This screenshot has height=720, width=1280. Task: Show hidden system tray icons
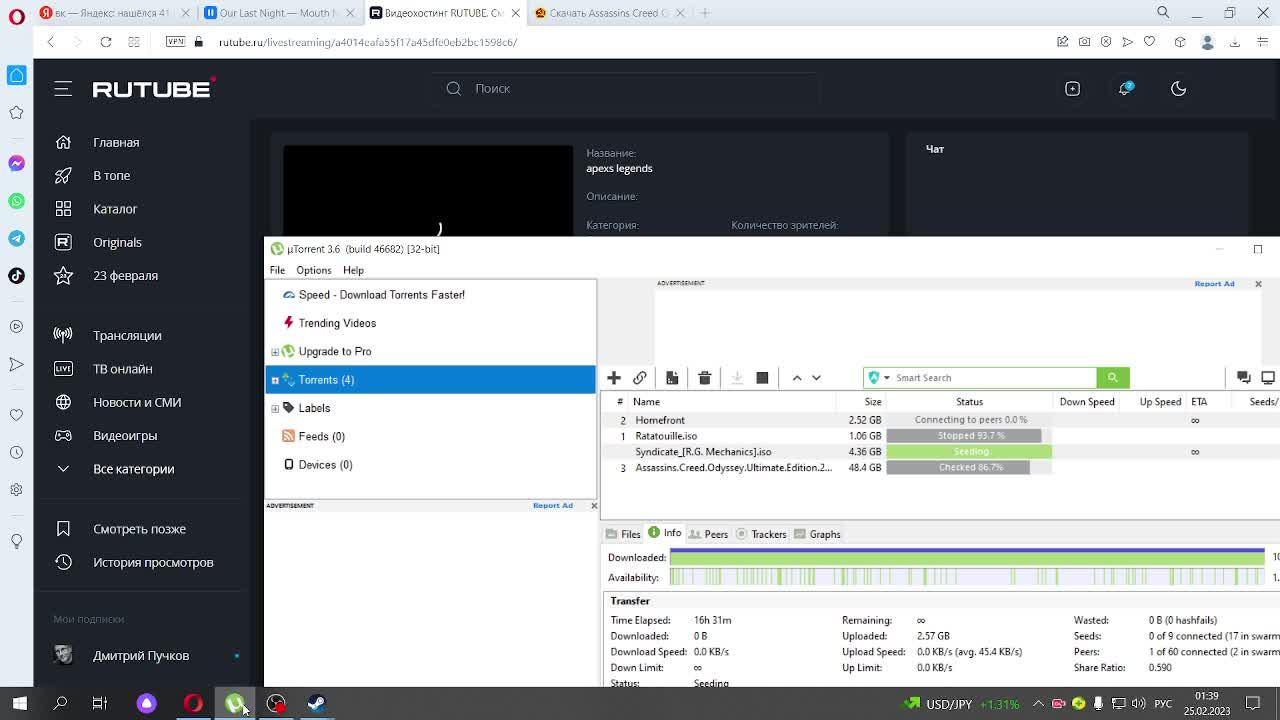coord(1037,703)
